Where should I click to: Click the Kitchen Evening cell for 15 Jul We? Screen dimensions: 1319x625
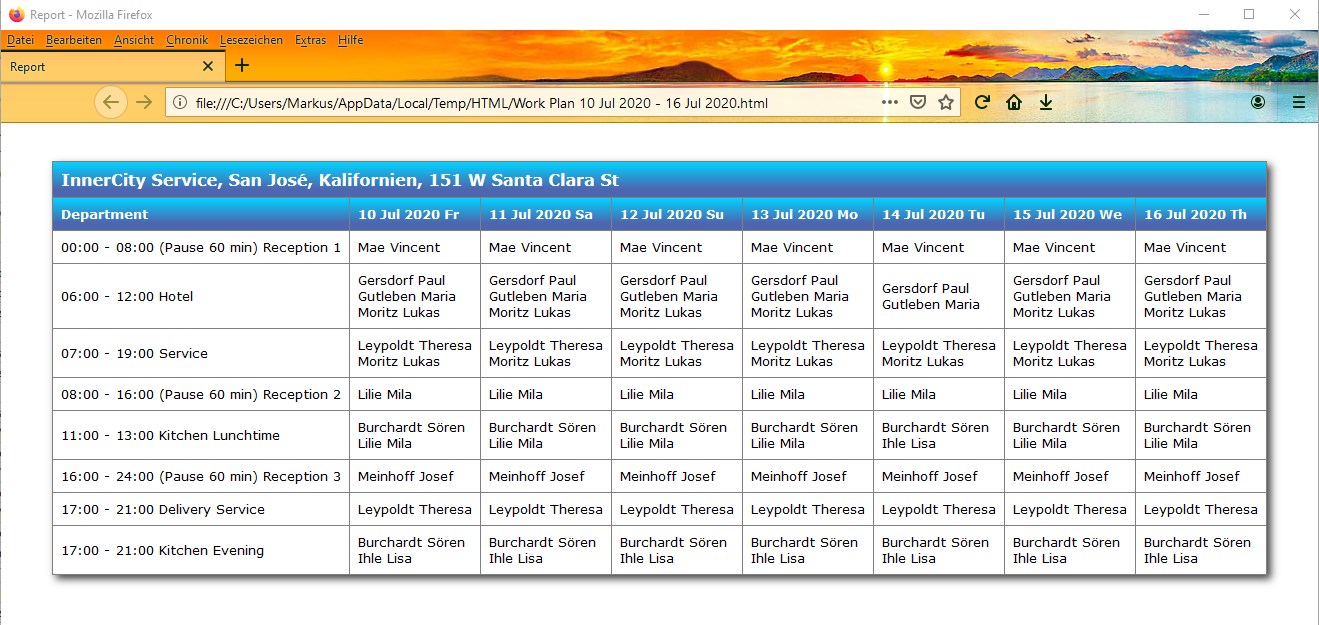tap(1070, 550)
